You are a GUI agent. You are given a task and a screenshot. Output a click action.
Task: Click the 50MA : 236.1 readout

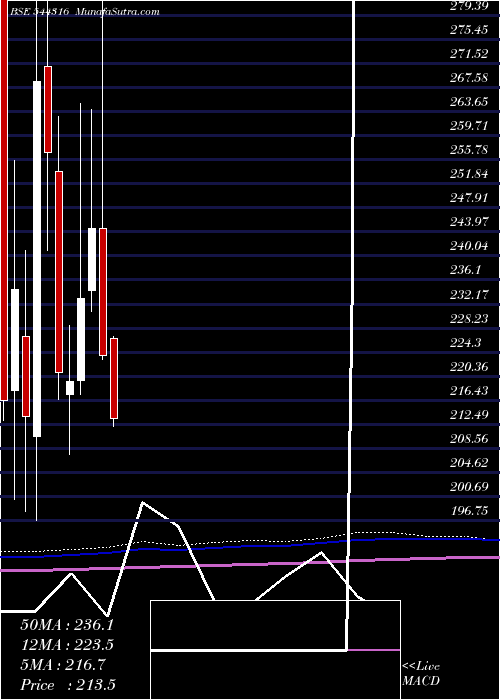(x=67, y=625)
